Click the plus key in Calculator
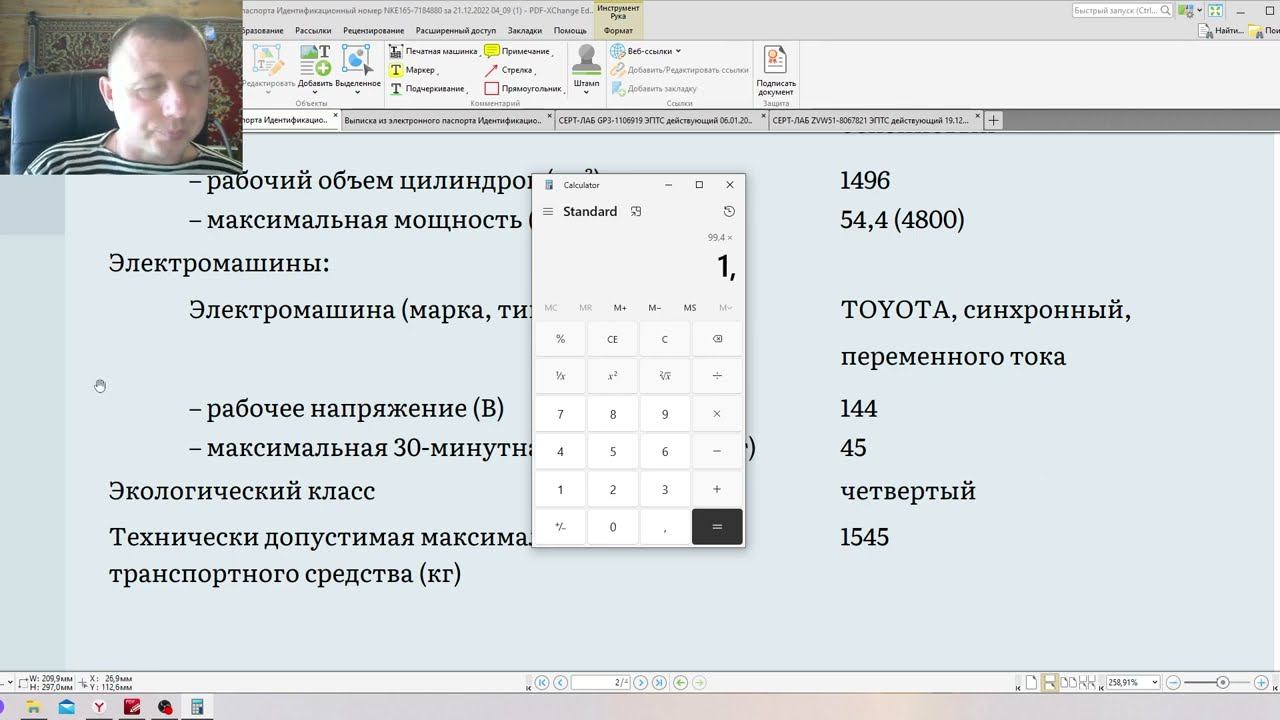 coord(717,490)
